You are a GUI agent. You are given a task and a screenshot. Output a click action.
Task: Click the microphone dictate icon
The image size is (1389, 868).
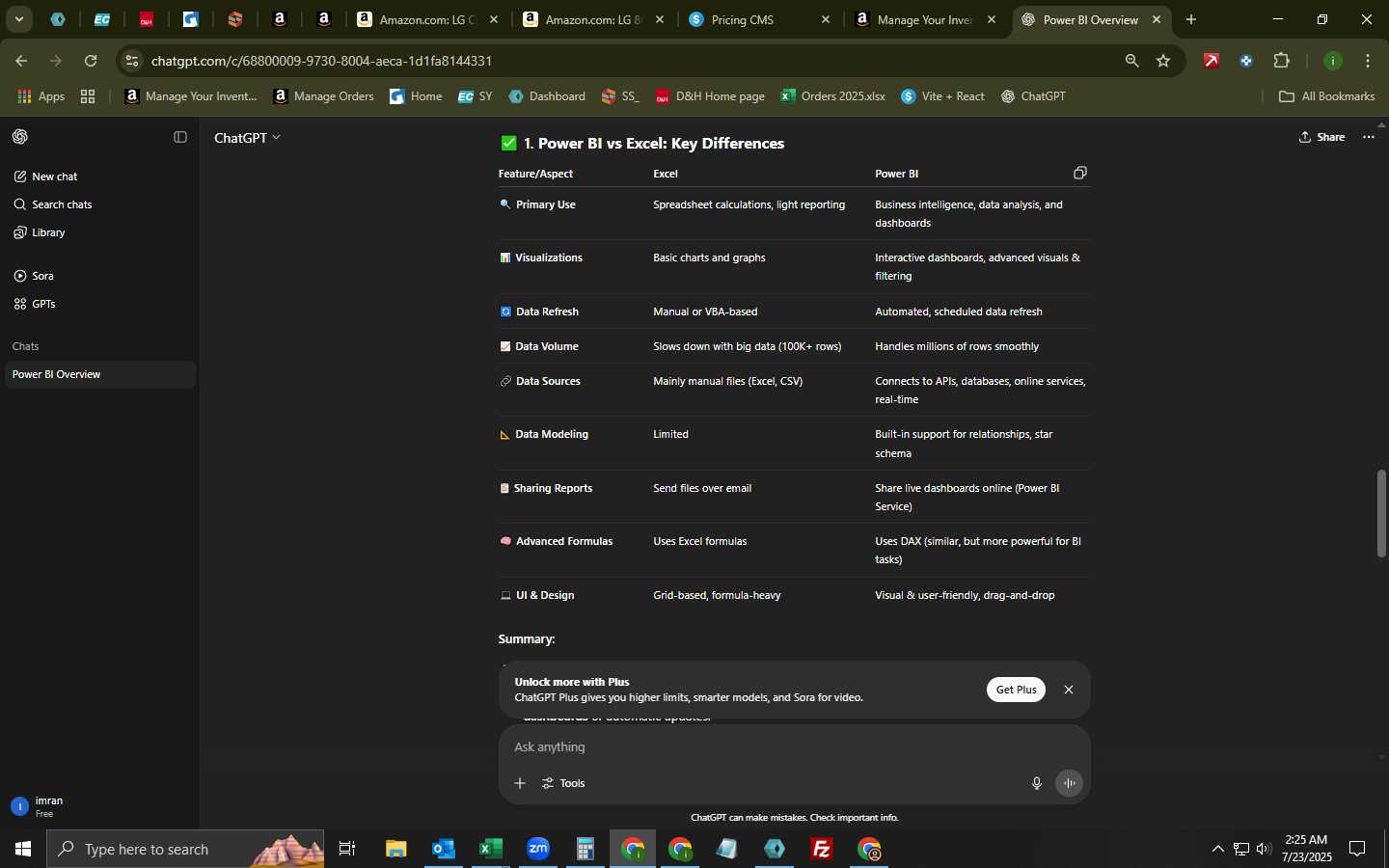[1037, 783]
